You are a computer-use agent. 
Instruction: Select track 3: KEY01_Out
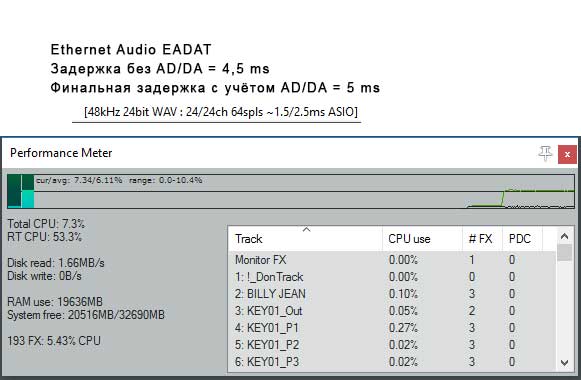(x=392, y=311)
